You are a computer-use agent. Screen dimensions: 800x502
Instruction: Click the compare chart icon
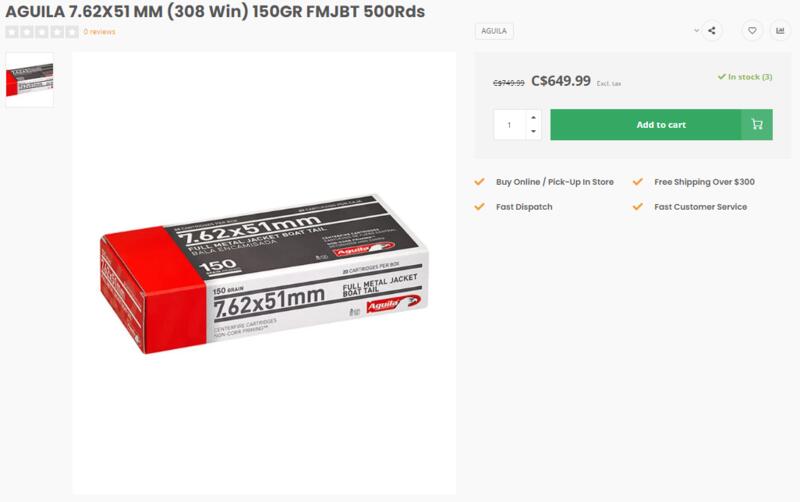(780, 31)
